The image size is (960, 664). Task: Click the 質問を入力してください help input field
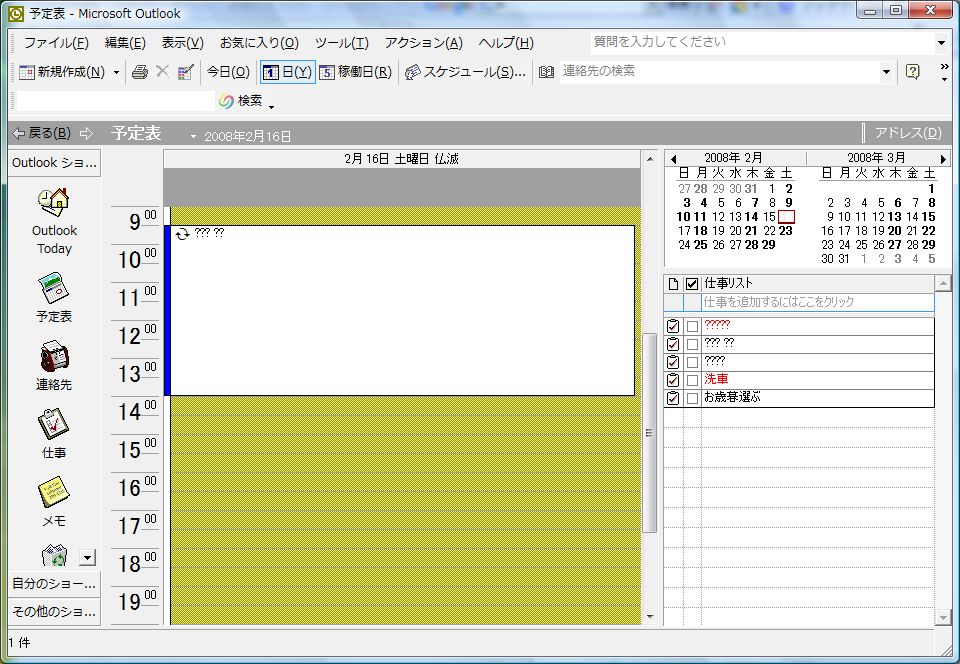762,42
